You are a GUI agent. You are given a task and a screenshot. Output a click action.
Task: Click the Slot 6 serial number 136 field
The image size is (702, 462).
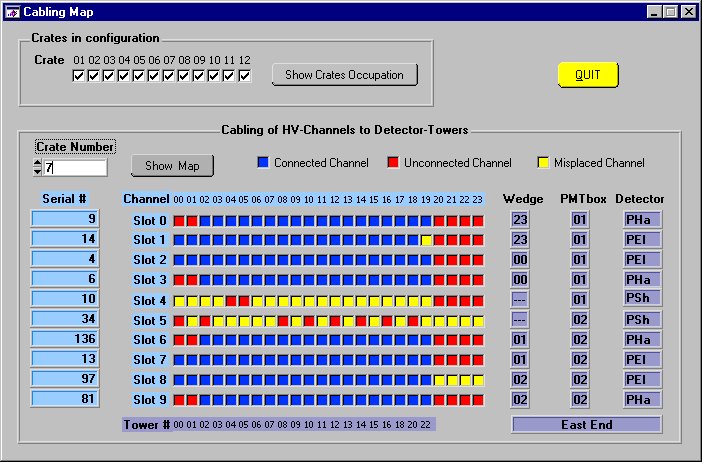(65, 338)
